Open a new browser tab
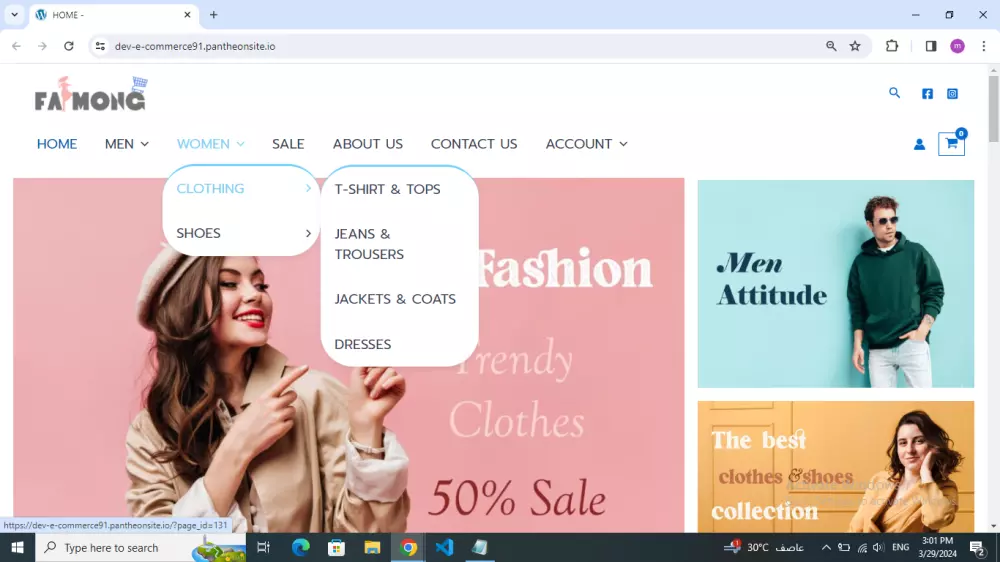 tap(214, 15)
